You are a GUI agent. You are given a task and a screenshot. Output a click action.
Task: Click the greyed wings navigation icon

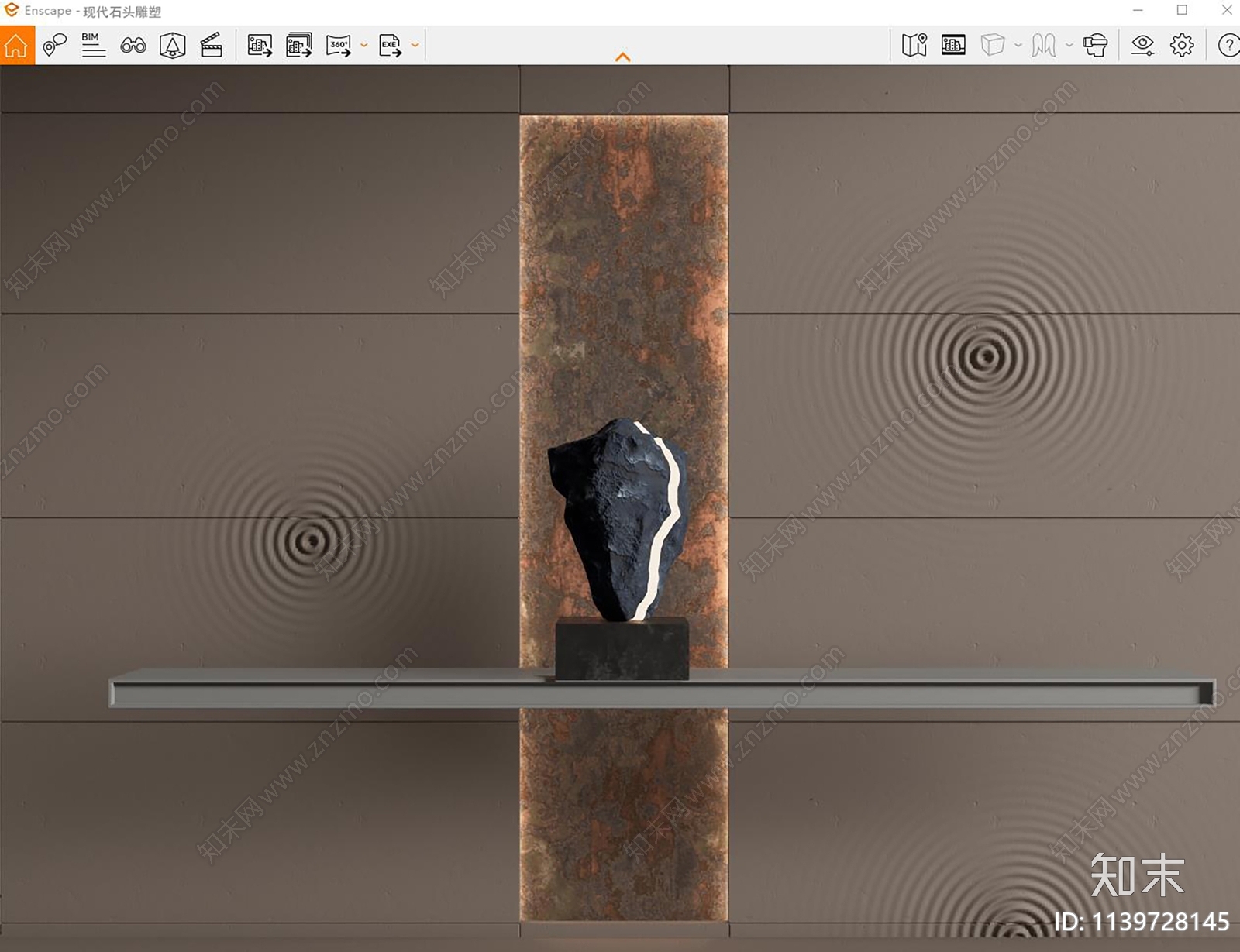(x=1044, y=45)
